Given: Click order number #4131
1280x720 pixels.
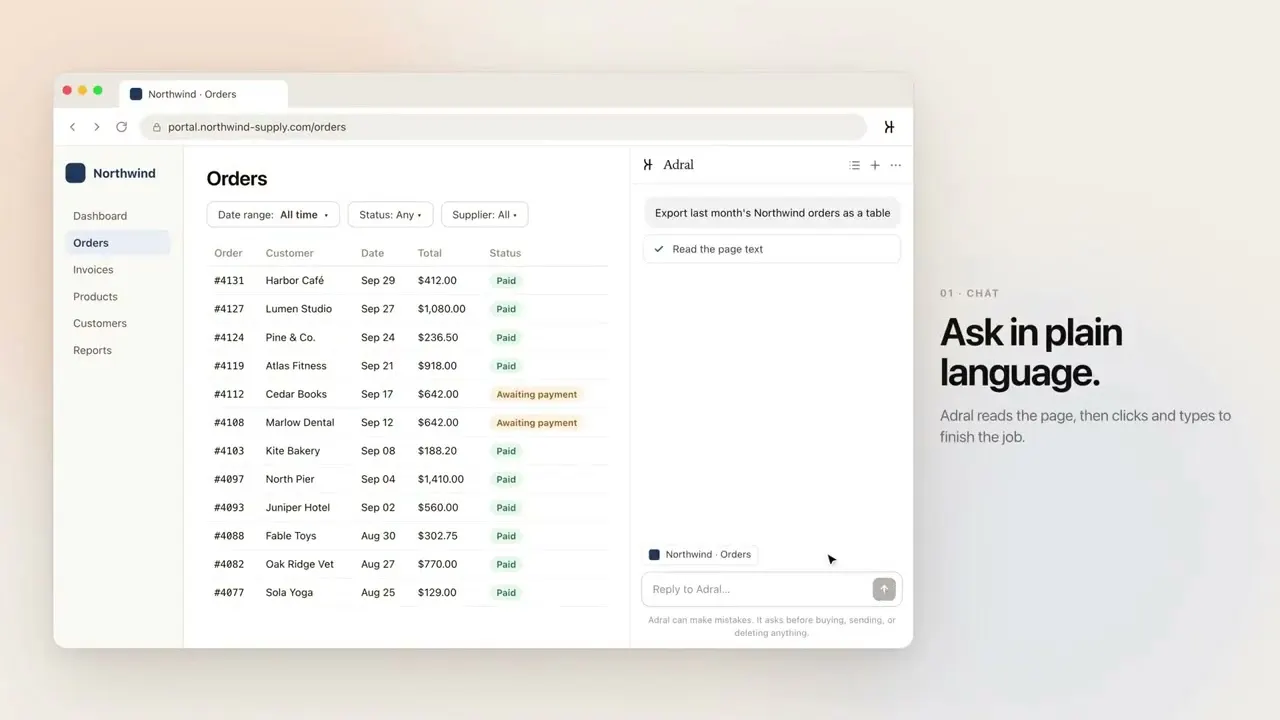Looking at the screenshot, I should click(229, 281).
